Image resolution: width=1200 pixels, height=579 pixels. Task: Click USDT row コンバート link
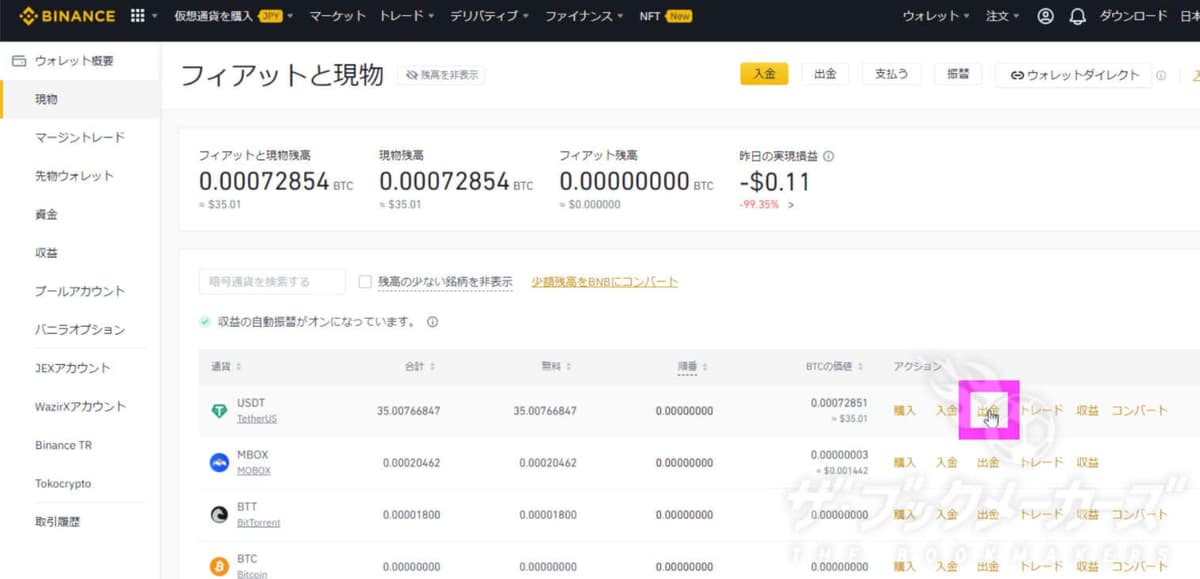tap(1139, 410)
